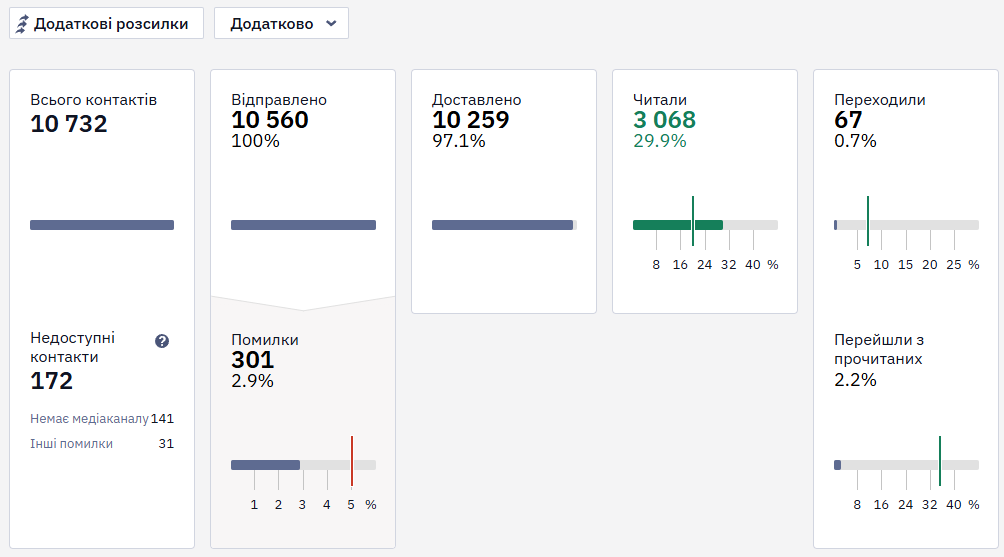Viewport: 1004px width, 557px height.
Task: Click the Всього контактів heading
Action: point(93,100)
